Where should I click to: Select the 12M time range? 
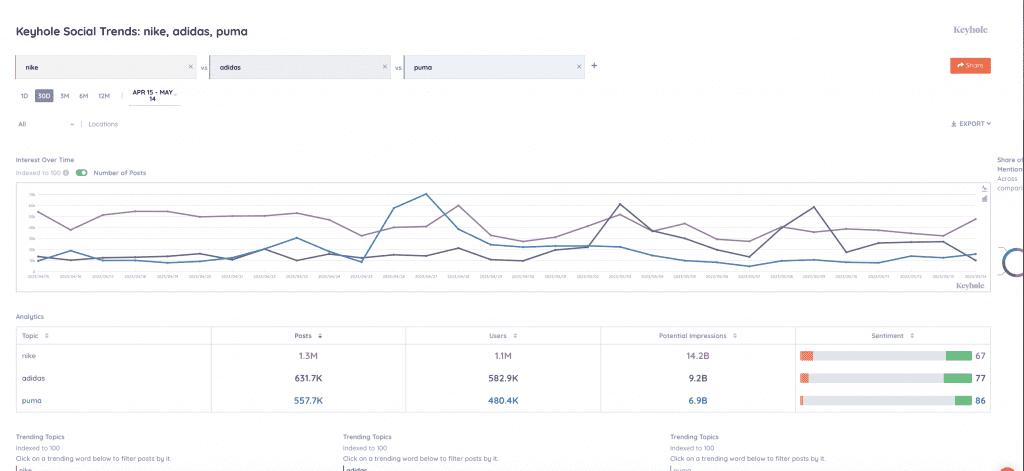[104, 96]
